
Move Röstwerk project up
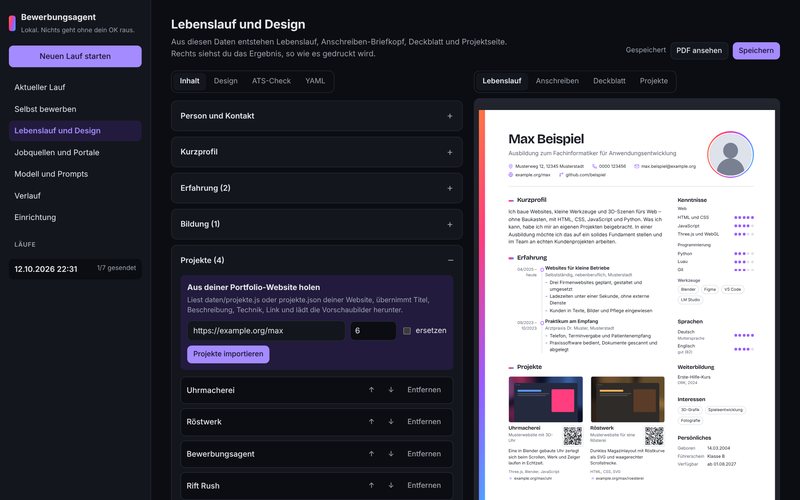pos(371,421)
